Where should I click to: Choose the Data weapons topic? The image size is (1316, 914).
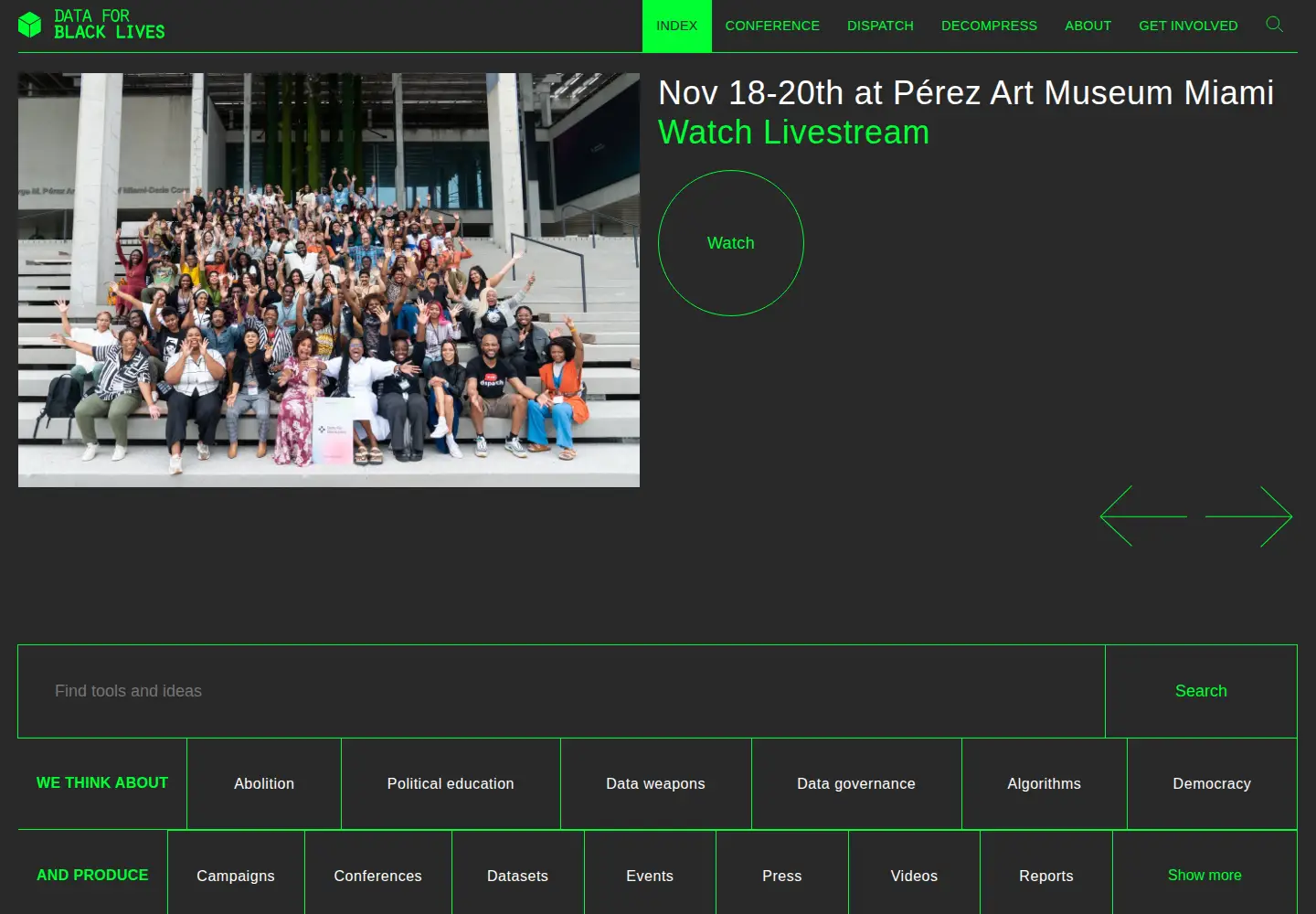click(655, 783)
